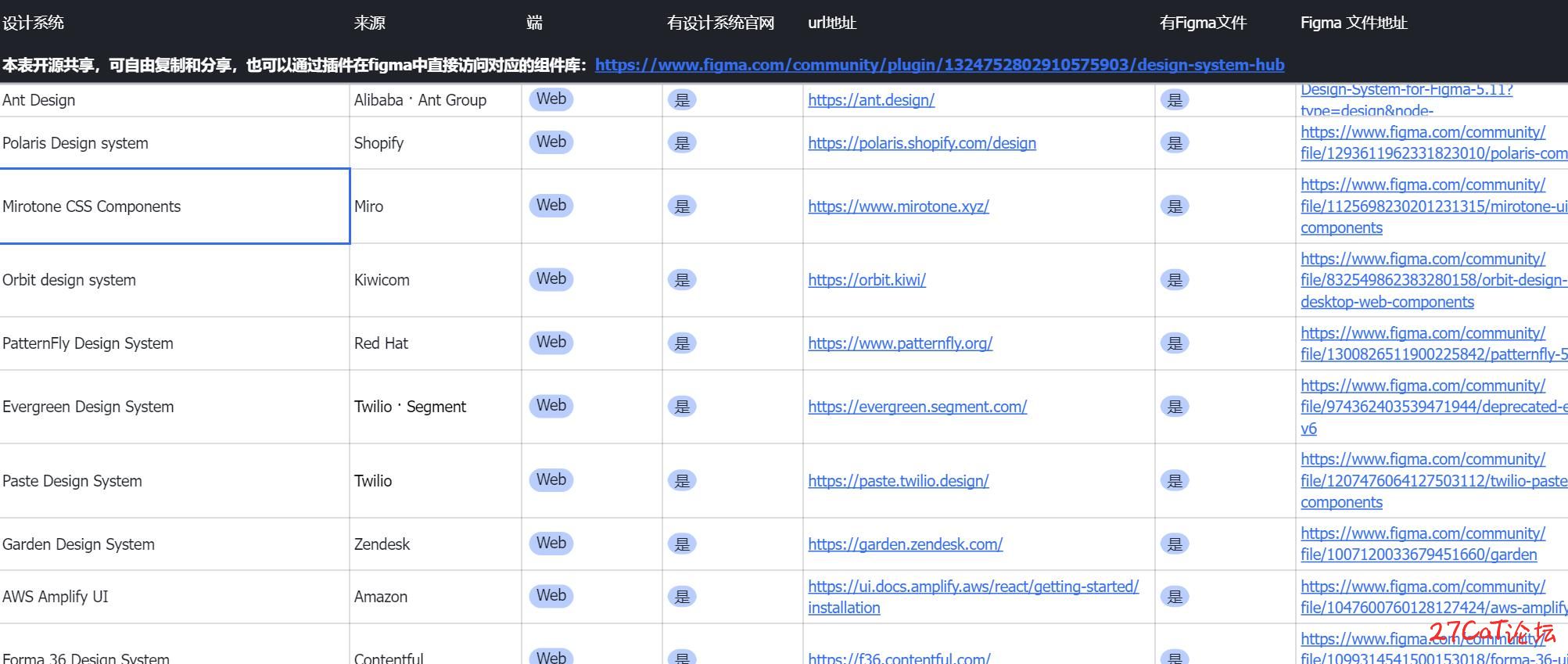Select the 有Figma文件 column header
Image resolution: width=1568 pixels, height=664 pixels.
pos(1203,23)
